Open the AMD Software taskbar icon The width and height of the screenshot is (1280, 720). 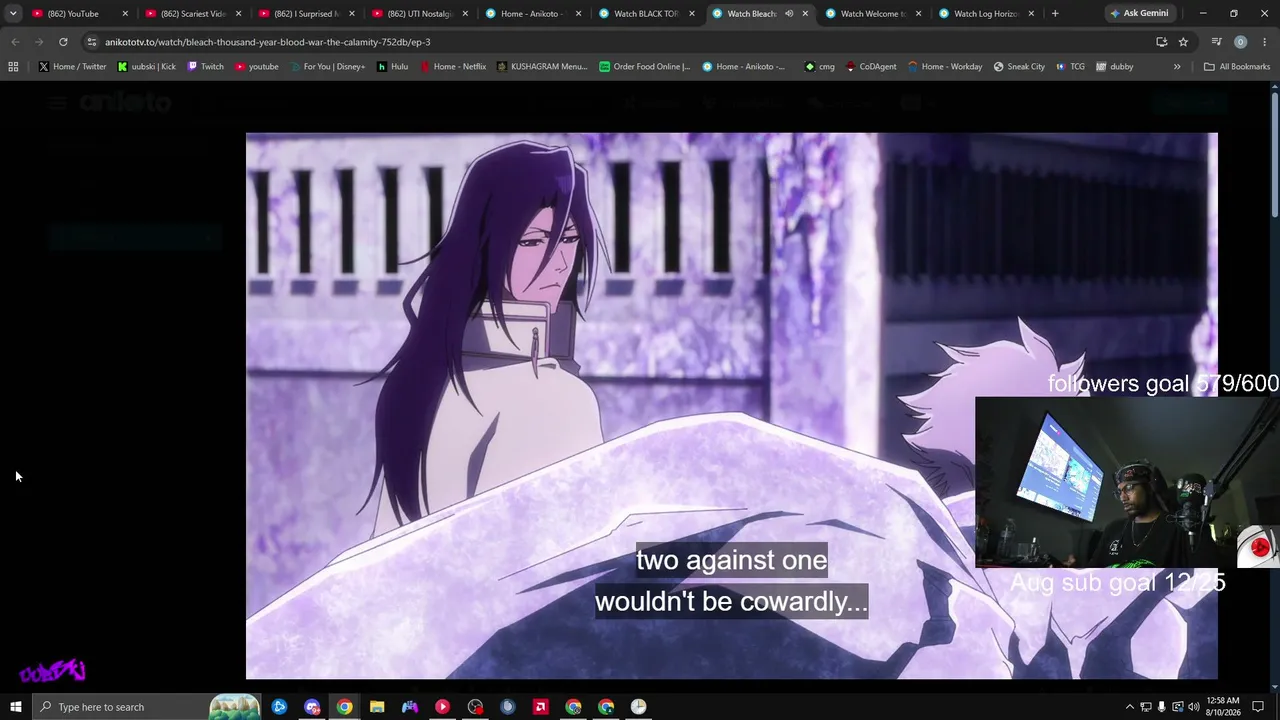click(x=540, y=707)
